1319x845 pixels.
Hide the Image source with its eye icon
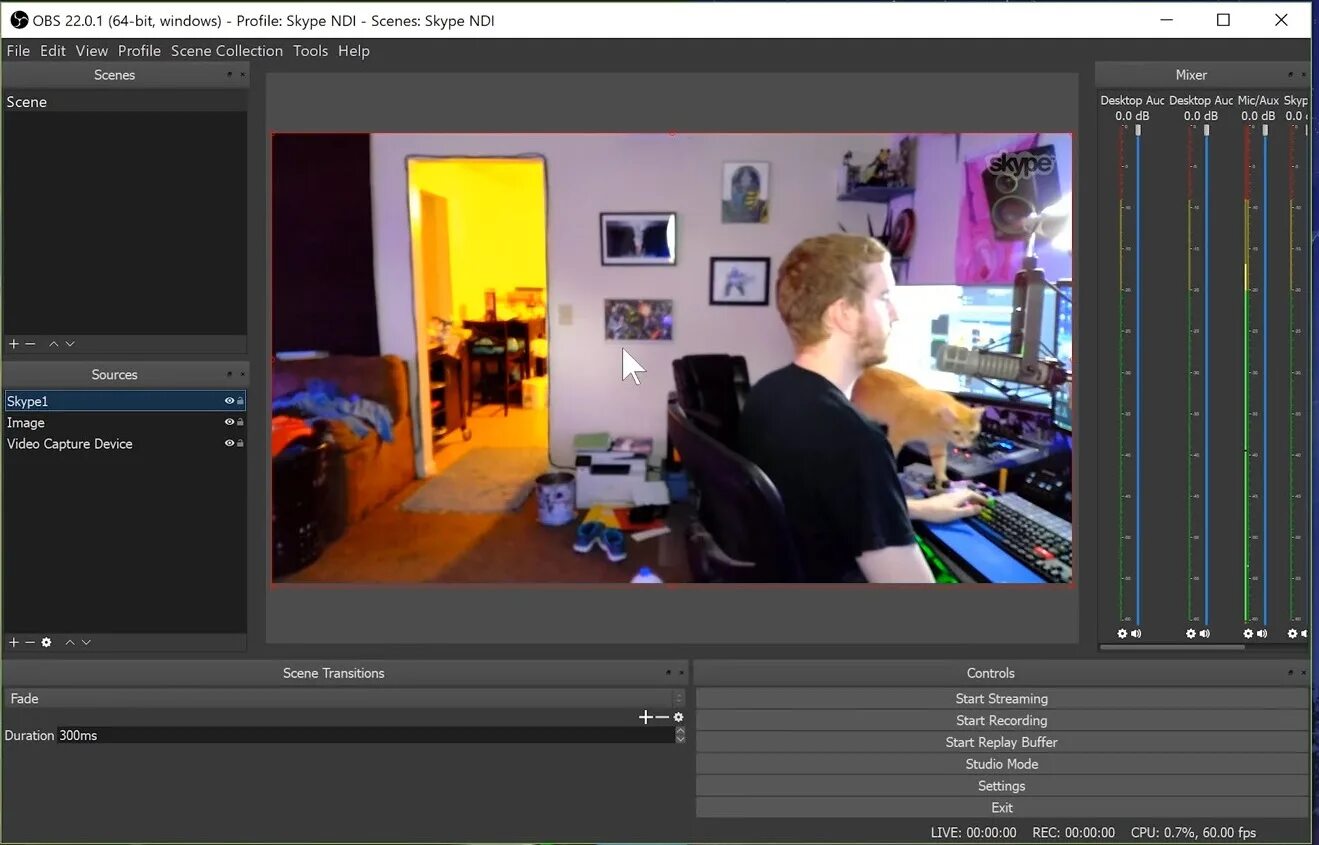click(x=229, y=422)
